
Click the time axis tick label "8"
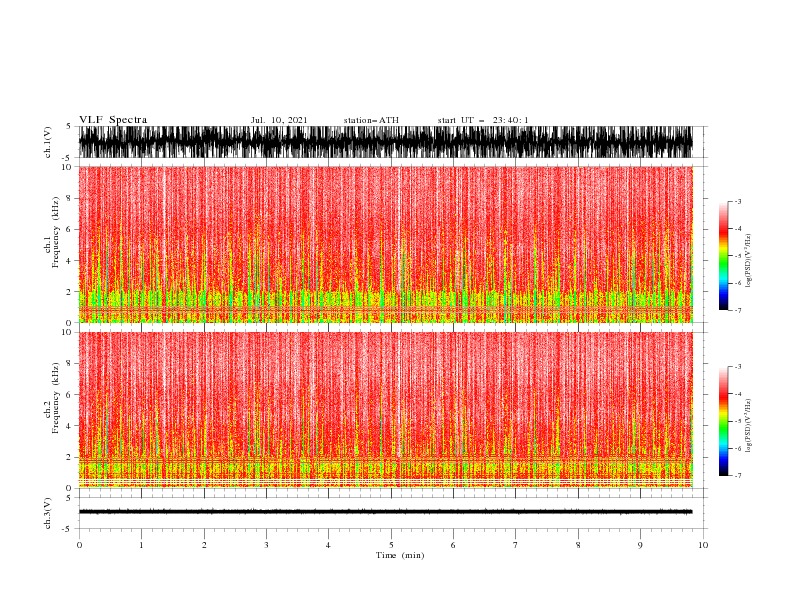point(578,545)
